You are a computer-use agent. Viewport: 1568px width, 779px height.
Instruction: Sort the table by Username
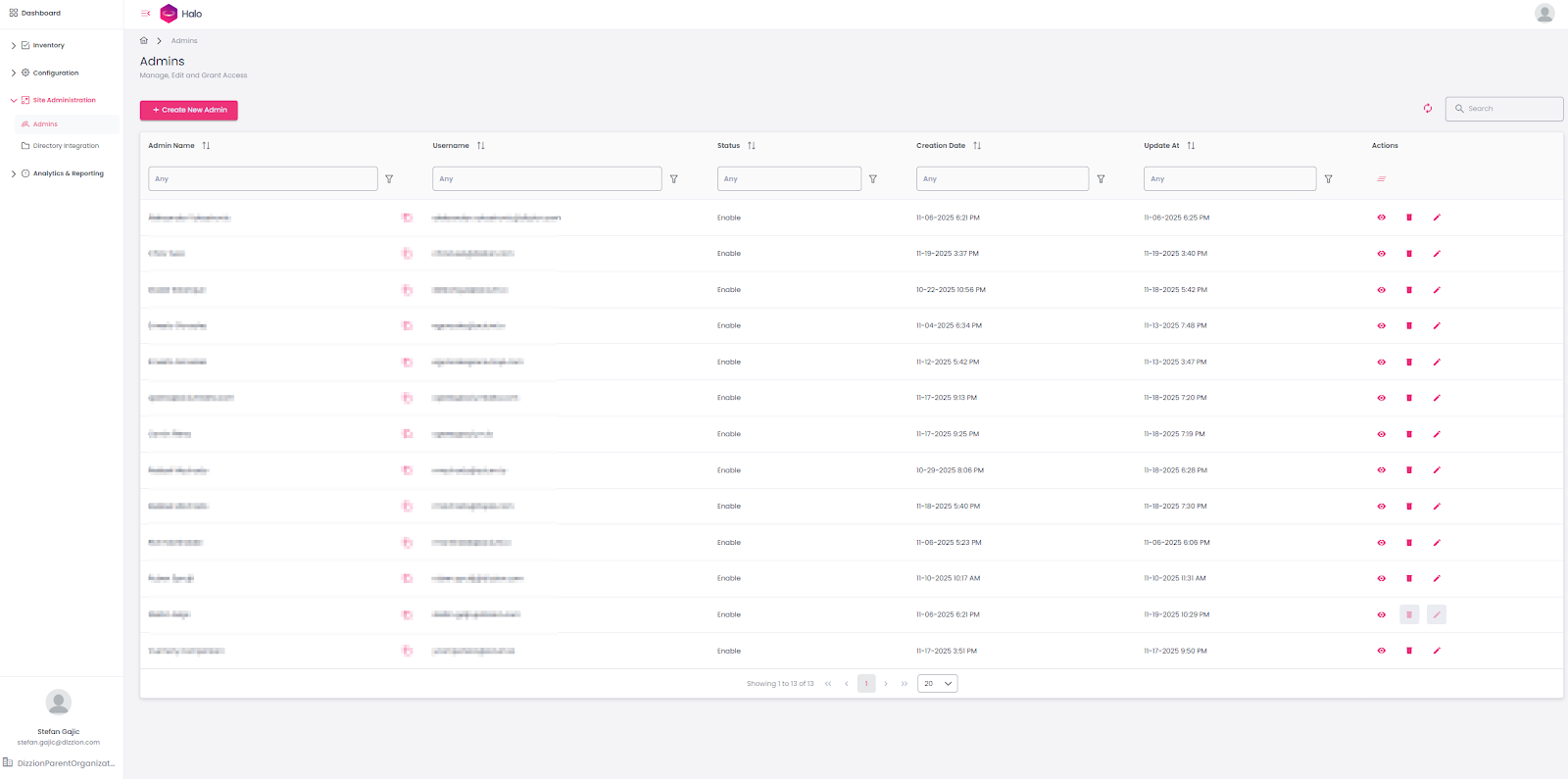[x=481, y=146]
